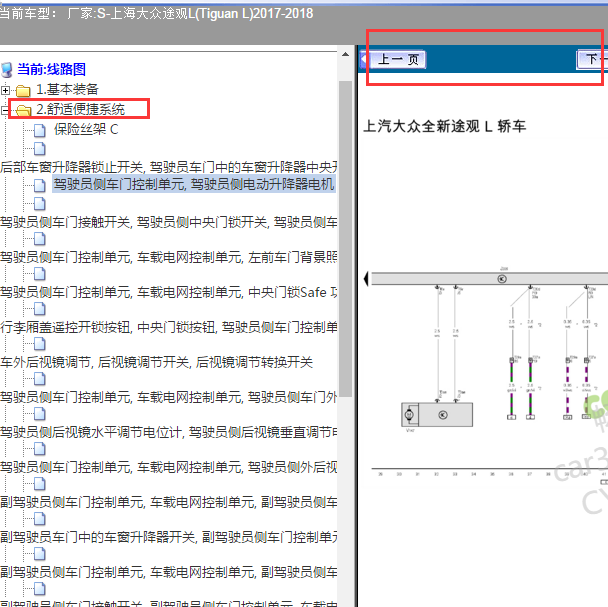This screenshot has width=608, height=607.
Task: Select the 1.基本装备 folder
Action: [x=67, y=90]
